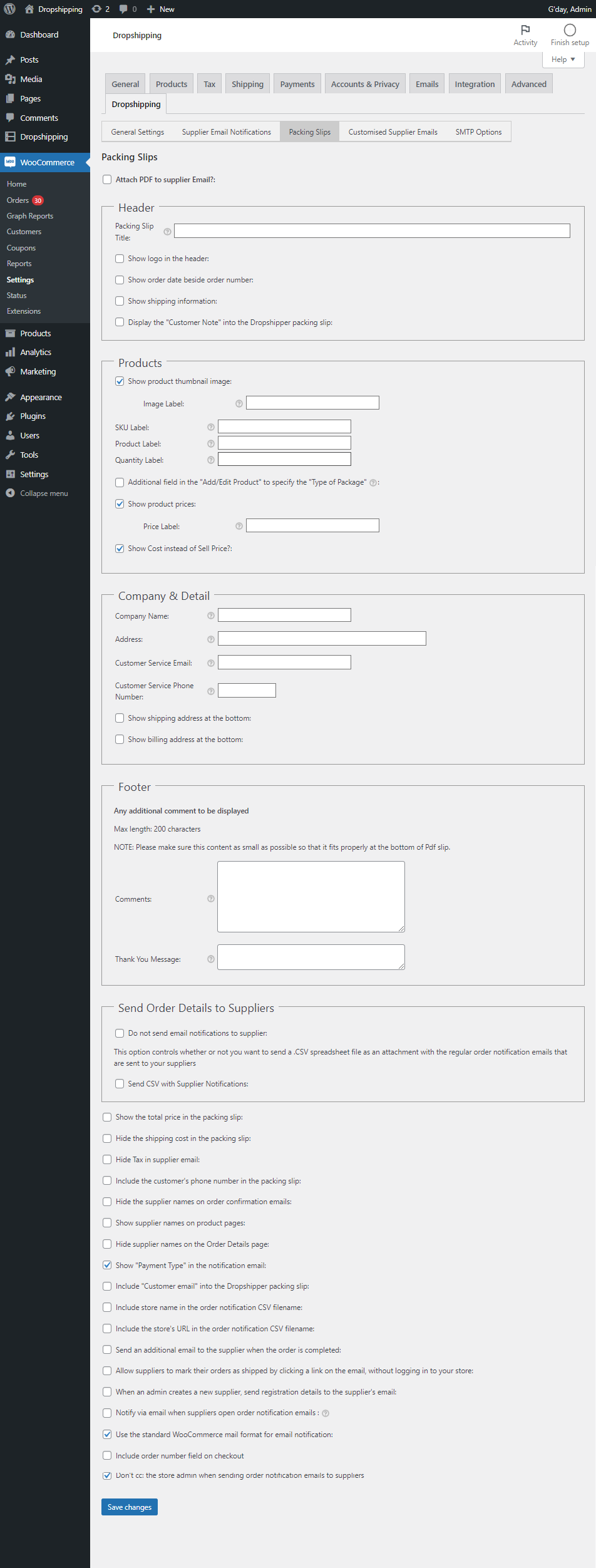Click the plus New icon in admin bar
596x1568 pixels.
(x=151, y=9)
